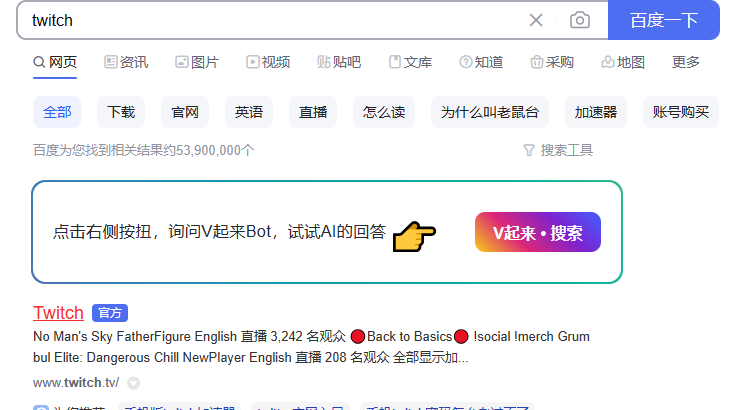Image resolution: width=735 pixels, height=410 pixels.
Task: Expand the arrow beside www.twitch.tv
Action: click(x=134, y=383)
